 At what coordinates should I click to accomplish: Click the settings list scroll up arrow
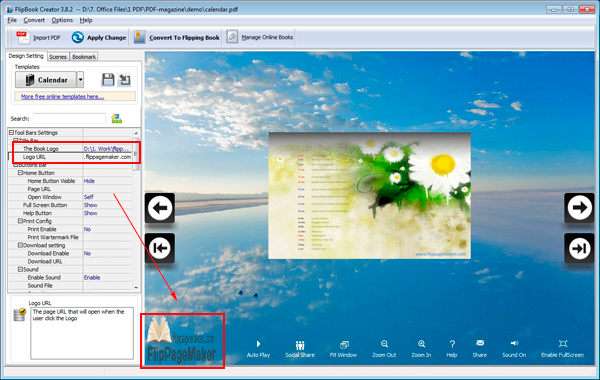(136, 132)
